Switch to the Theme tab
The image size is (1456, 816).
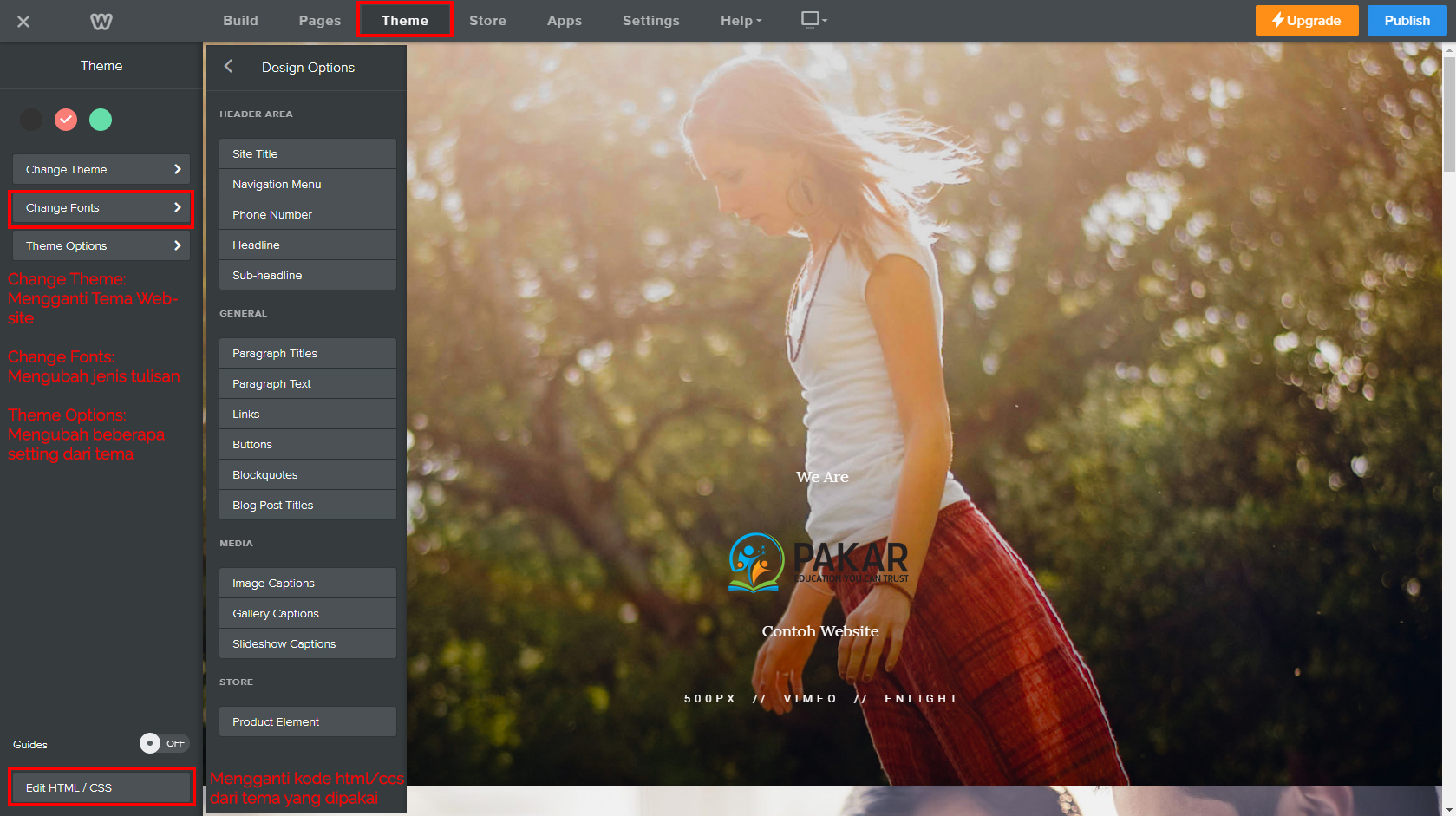[x=405, y=20]
